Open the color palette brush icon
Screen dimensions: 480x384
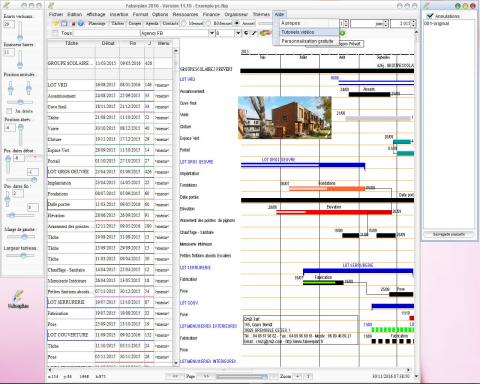coord(265,33)
